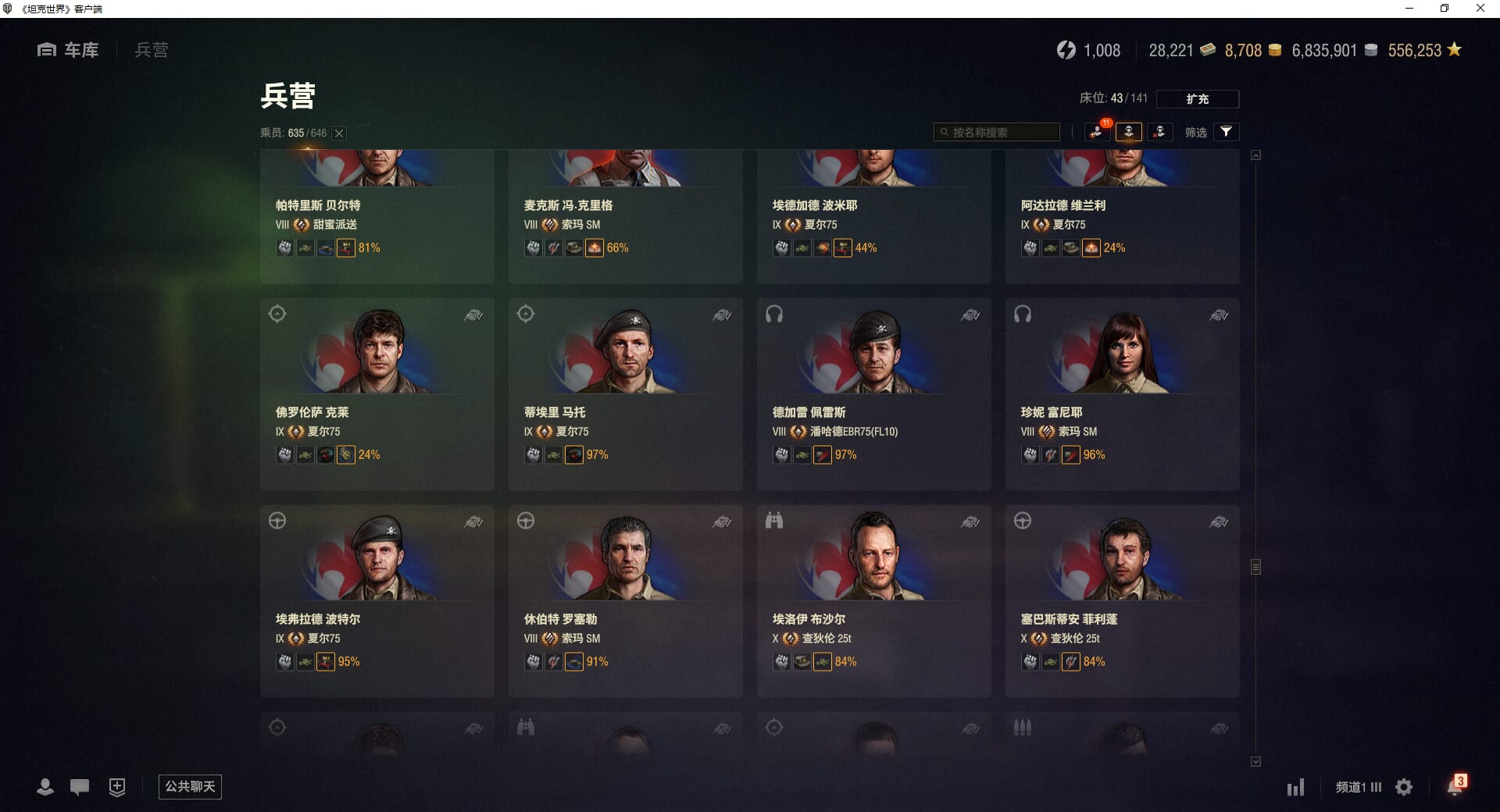1500x812 pixels.
Task: Select the 兵营 barracks tab
Action: 151,50
